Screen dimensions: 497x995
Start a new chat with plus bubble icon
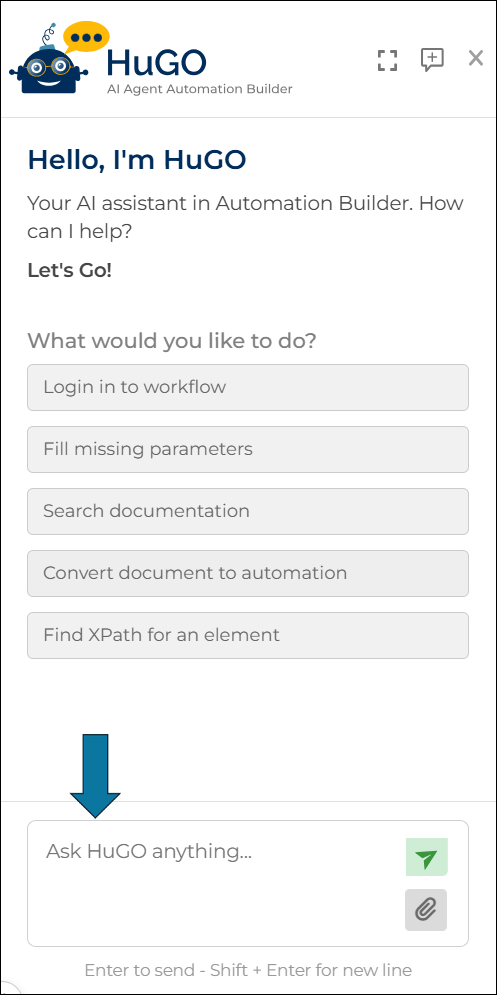pyautogui.click(x=432, y=60)
